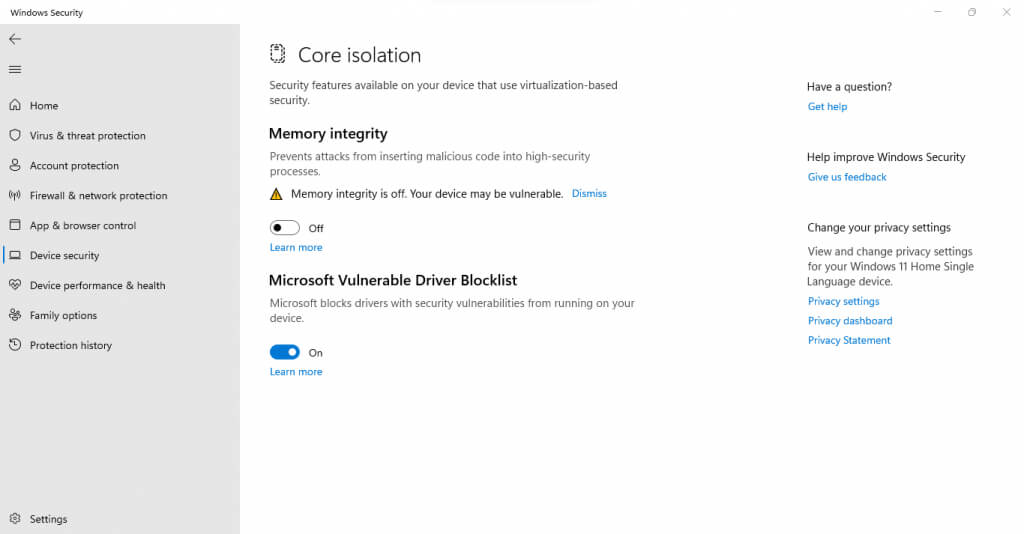1024x534 pixels.
Task: Click the Device performance & health heart icon
Action: click(15, 285)
